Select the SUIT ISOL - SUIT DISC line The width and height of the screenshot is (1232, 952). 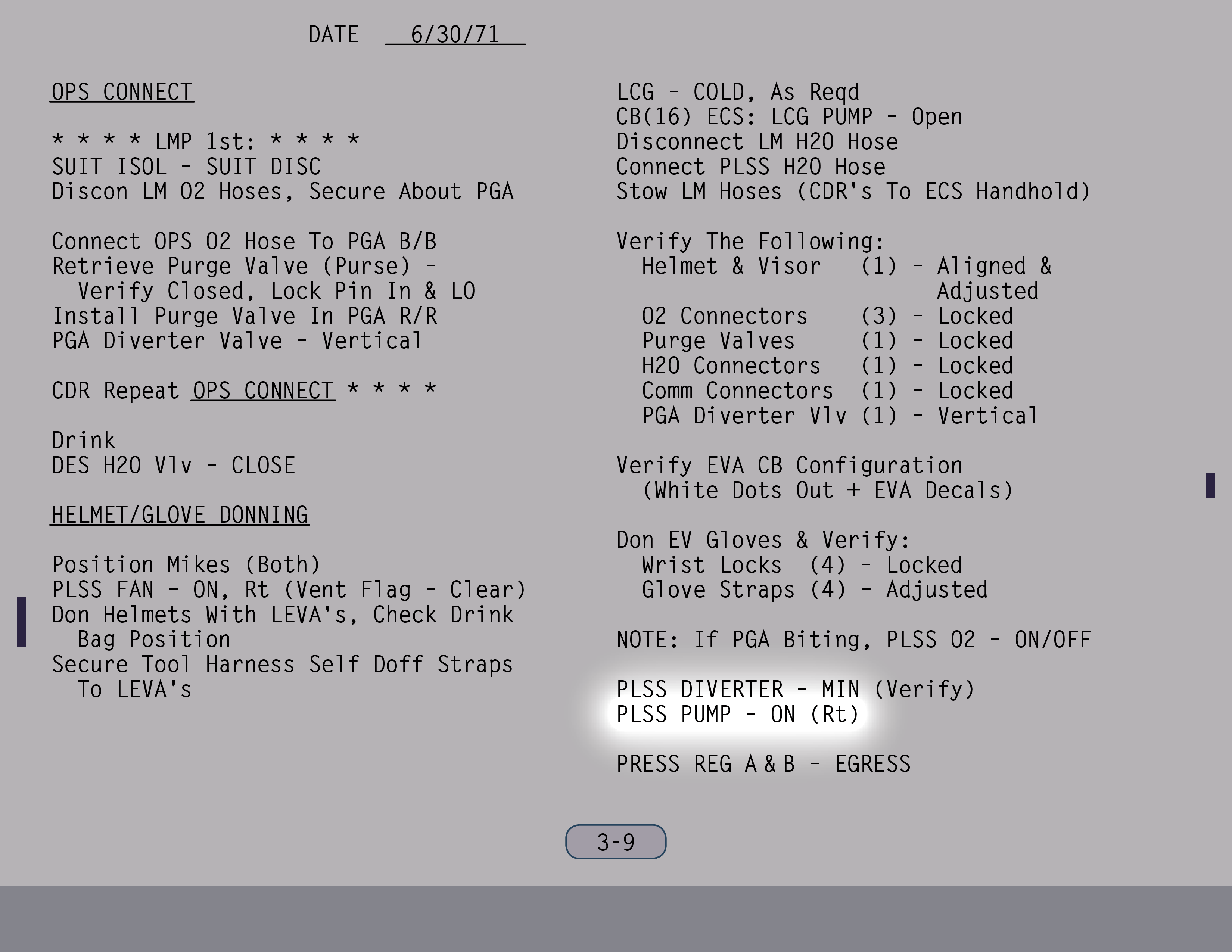[x=186, y=167]
